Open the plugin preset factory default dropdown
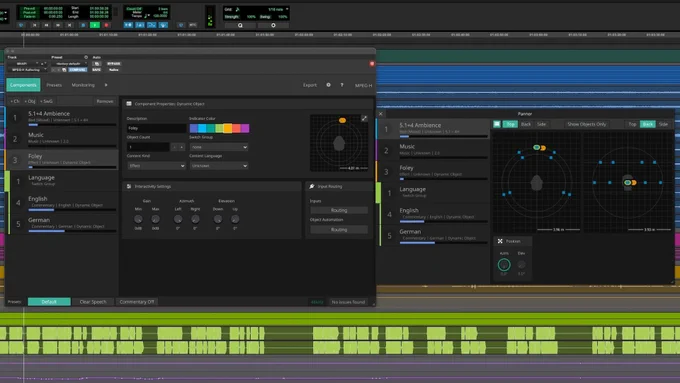 [x=69, y=63]
